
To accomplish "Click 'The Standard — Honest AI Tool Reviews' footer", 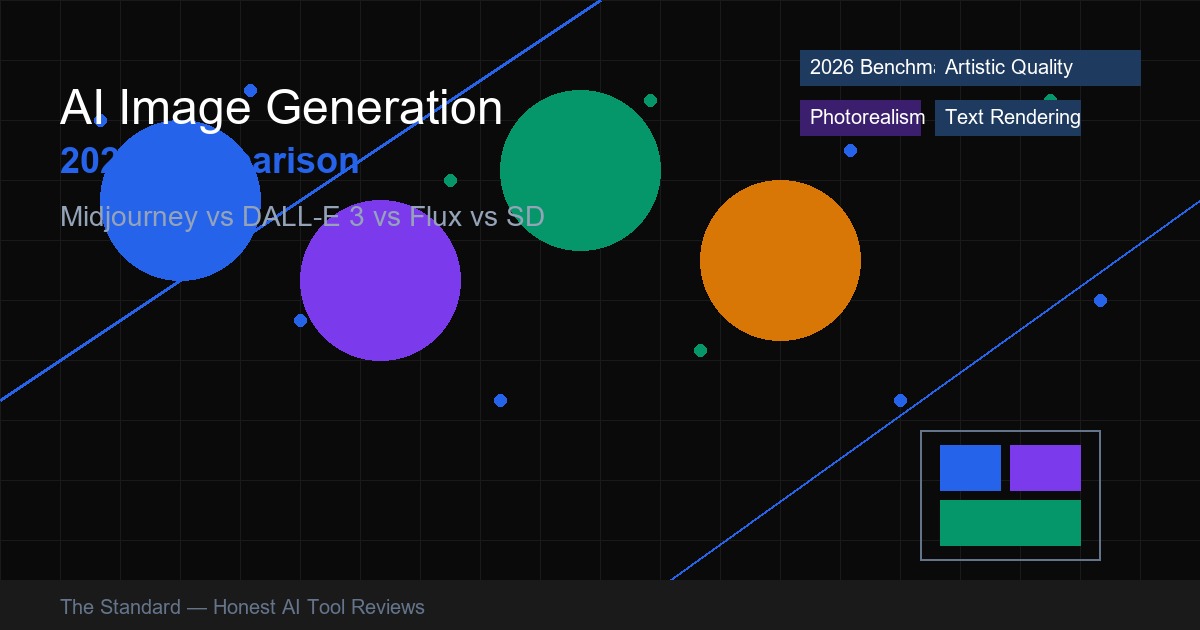I will pyautogui.click(x=242, y=607).
